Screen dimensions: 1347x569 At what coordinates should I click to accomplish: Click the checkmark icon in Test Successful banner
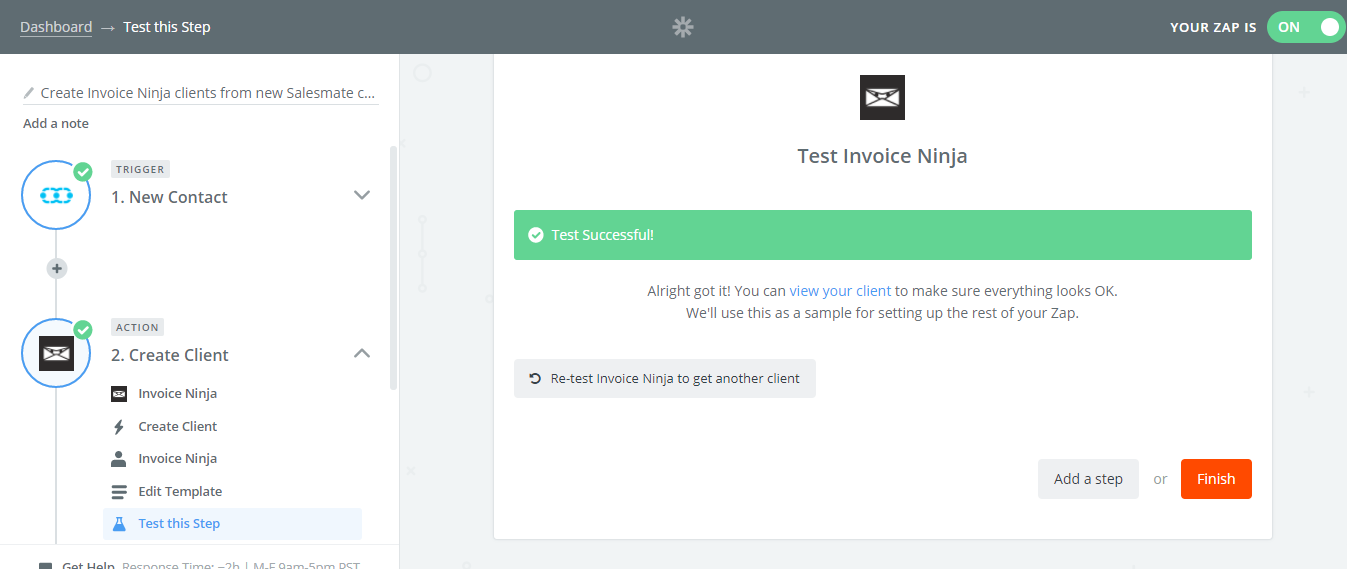pos(535,235)
